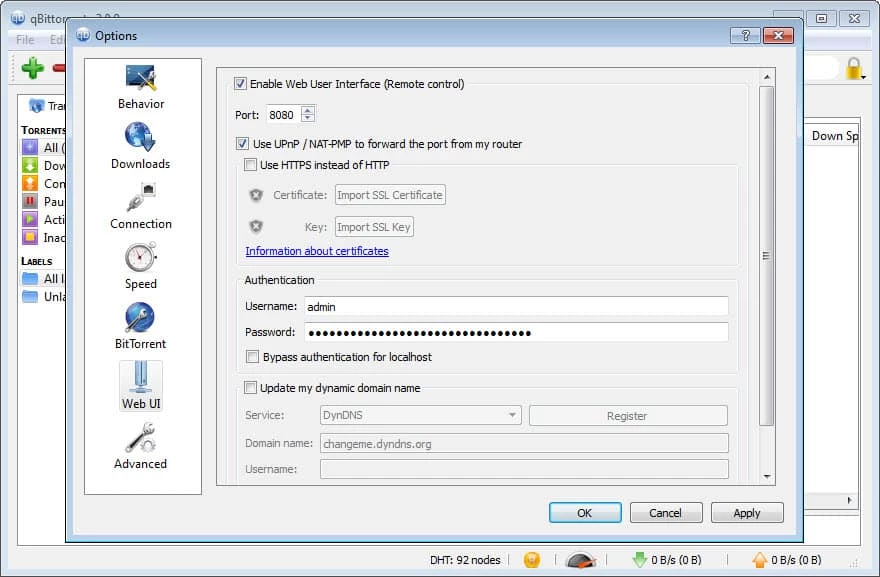The width and height of the screenshot is (880, 577).
Task: Open the Connection settings page
Action: coord(141,206)
